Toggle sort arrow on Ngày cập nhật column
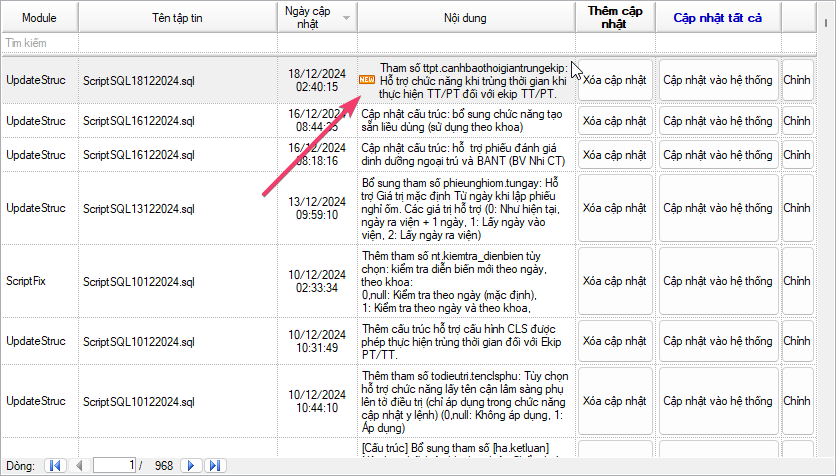The image size is (836, 476). coord(347,18)
